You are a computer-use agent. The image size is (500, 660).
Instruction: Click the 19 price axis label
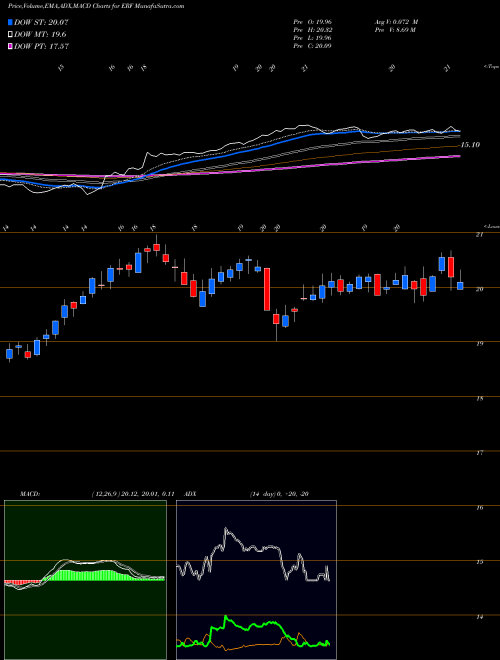(479, 343)
